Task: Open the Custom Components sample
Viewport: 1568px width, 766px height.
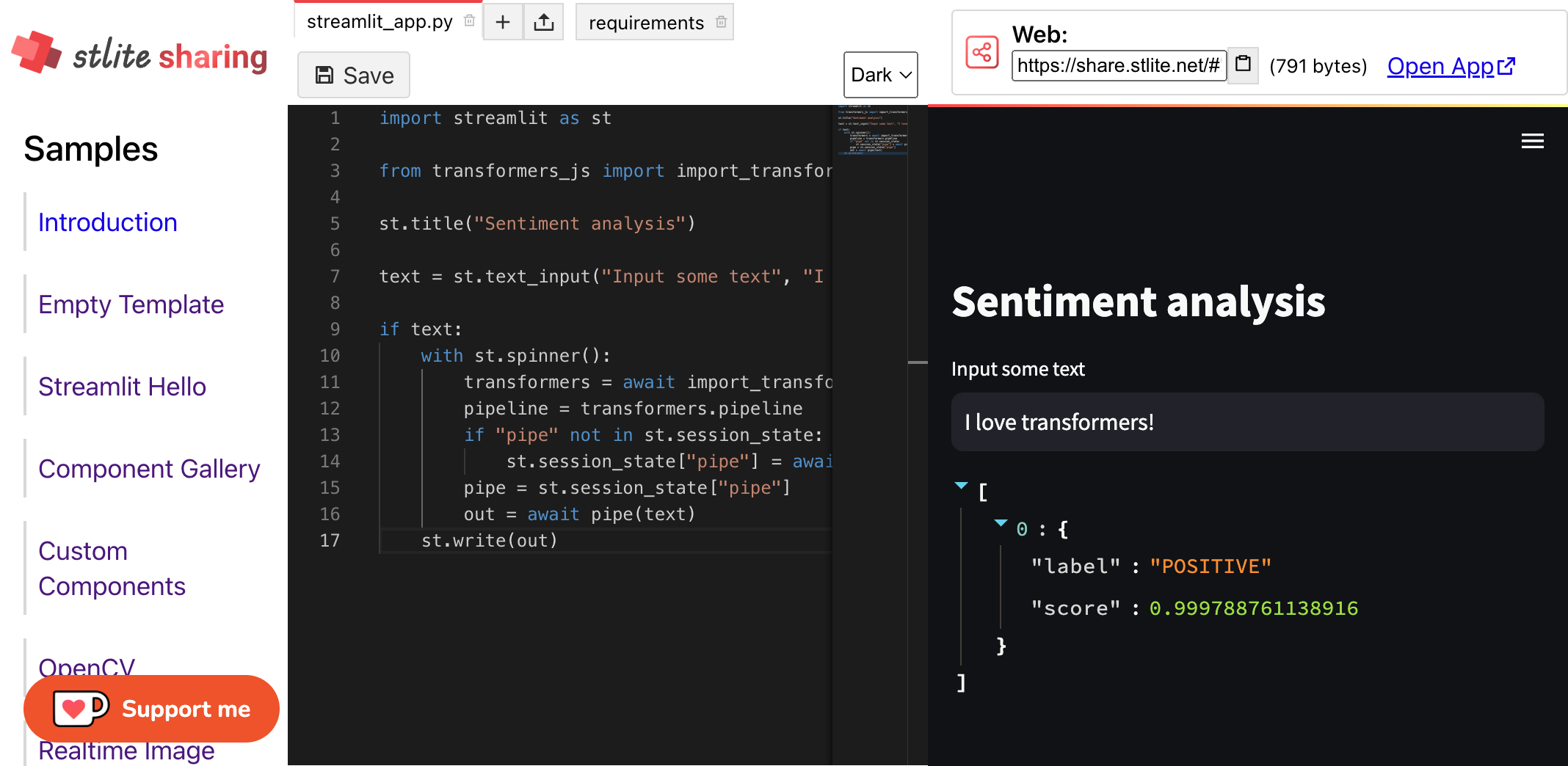Action: point(112,569)
